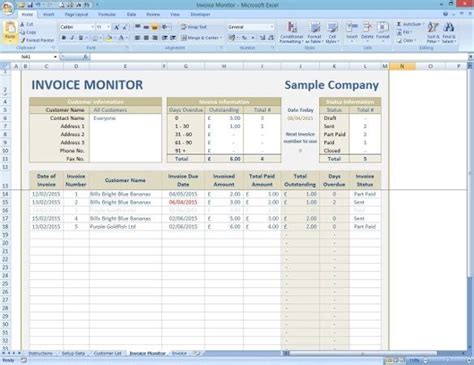Switch to the Page Layout ribbon tab
474x365 pixels.
[x=76, y=15]
